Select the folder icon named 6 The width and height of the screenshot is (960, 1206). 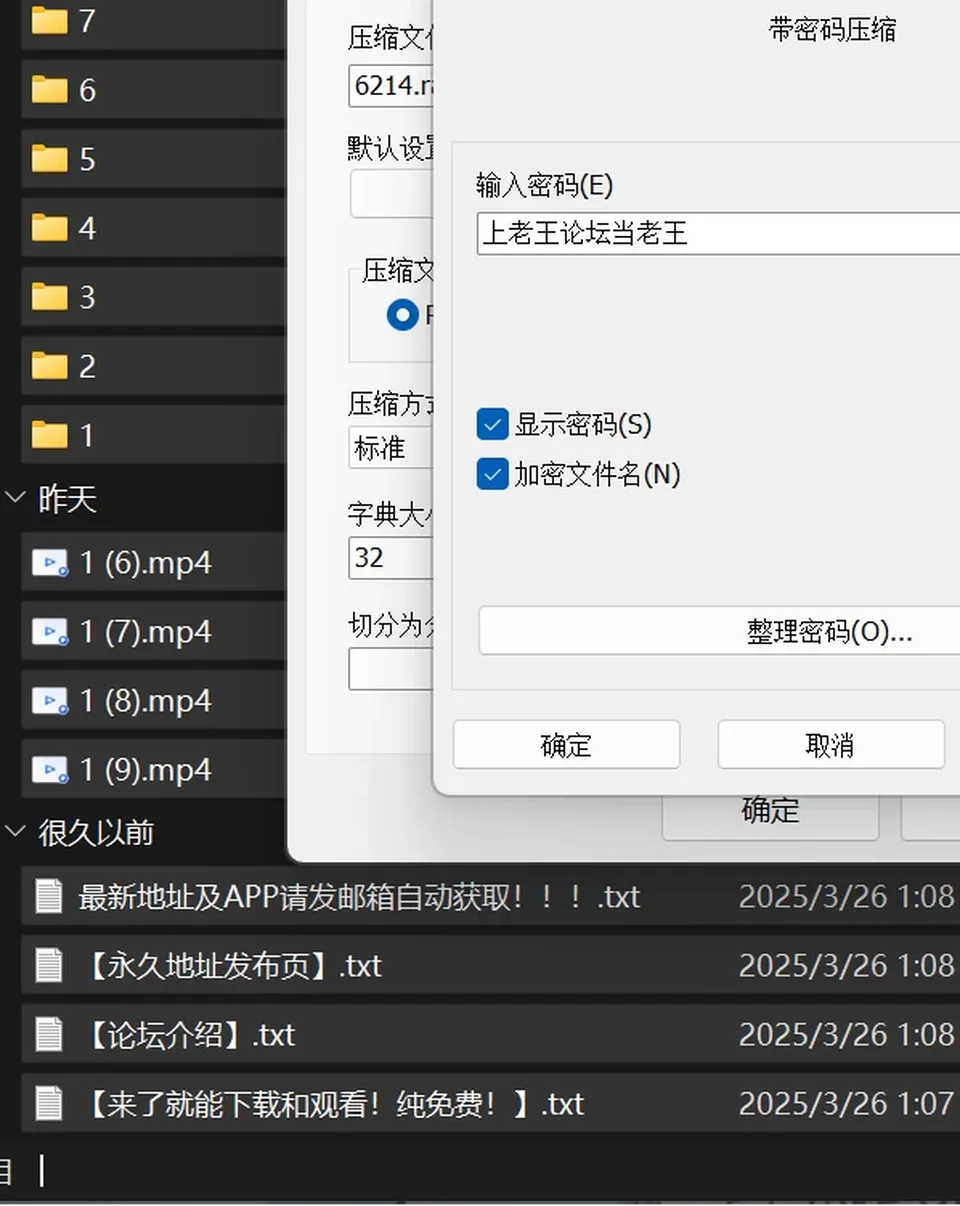pos(49,90)
